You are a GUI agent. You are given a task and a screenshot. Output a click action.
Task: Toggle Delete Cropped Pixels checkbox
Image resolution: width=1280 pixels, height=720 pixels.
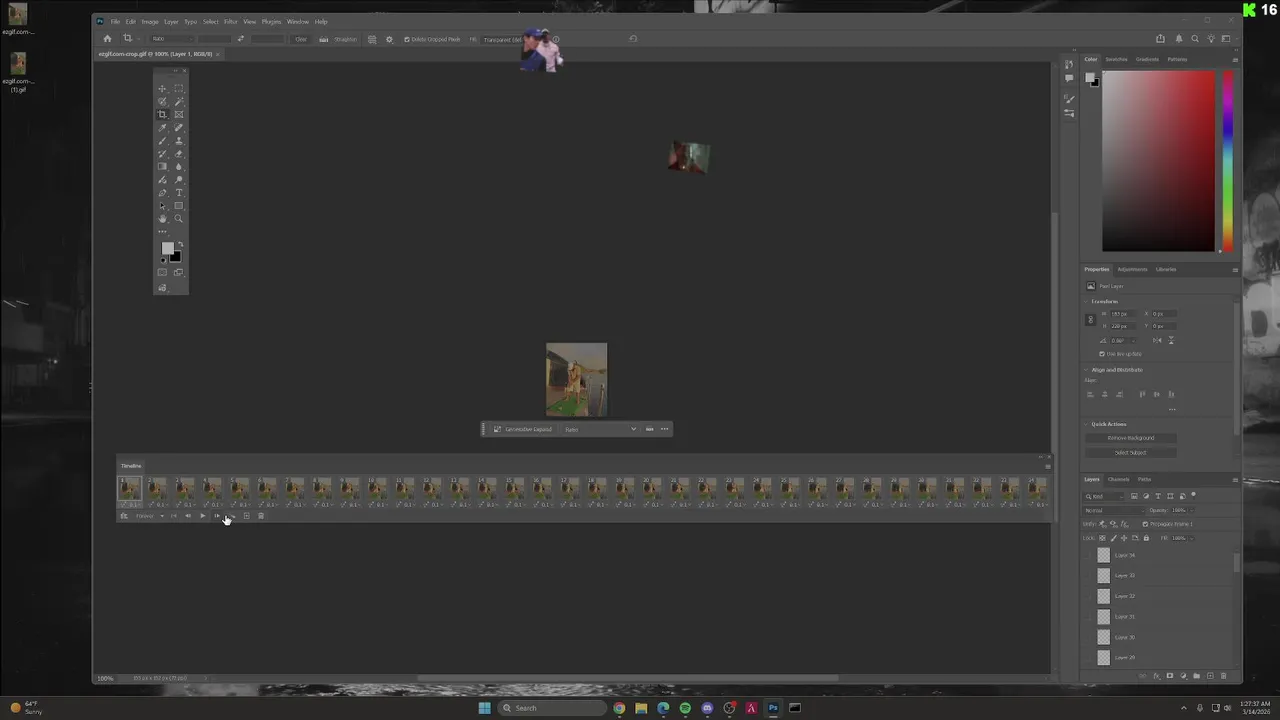407,39
